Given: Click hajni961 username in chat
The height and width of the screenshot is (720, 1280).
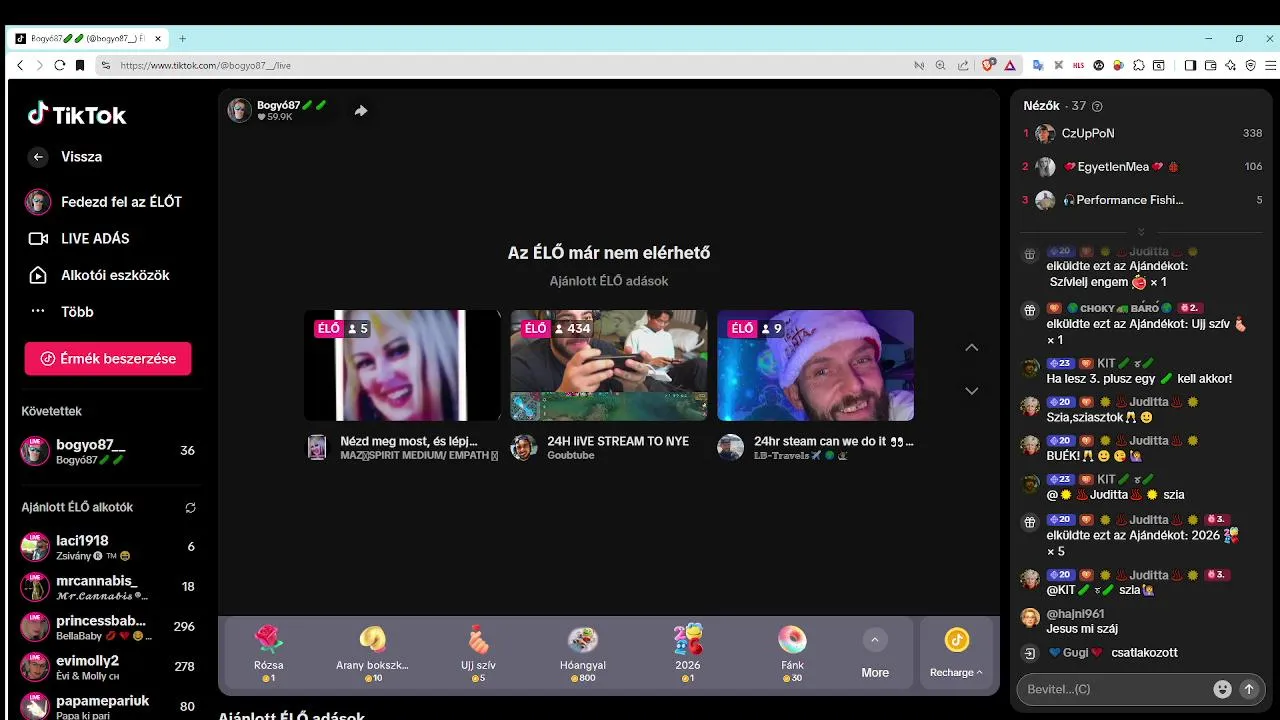Looking at the screenshot, I should [x=1075, y=614].
